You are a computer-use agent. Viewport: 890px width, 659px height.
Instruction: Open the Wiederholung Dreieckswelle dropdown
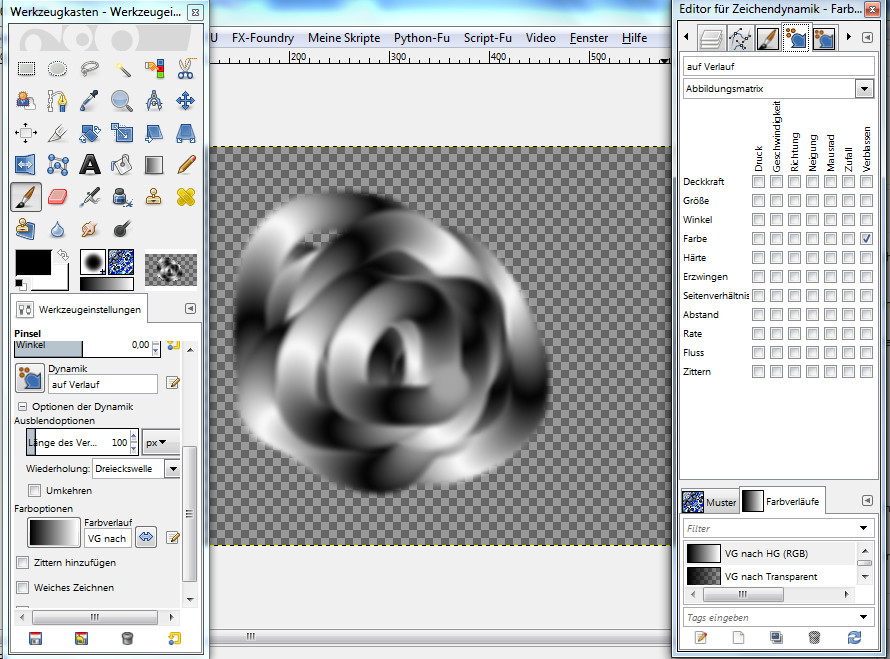(173, 469)
